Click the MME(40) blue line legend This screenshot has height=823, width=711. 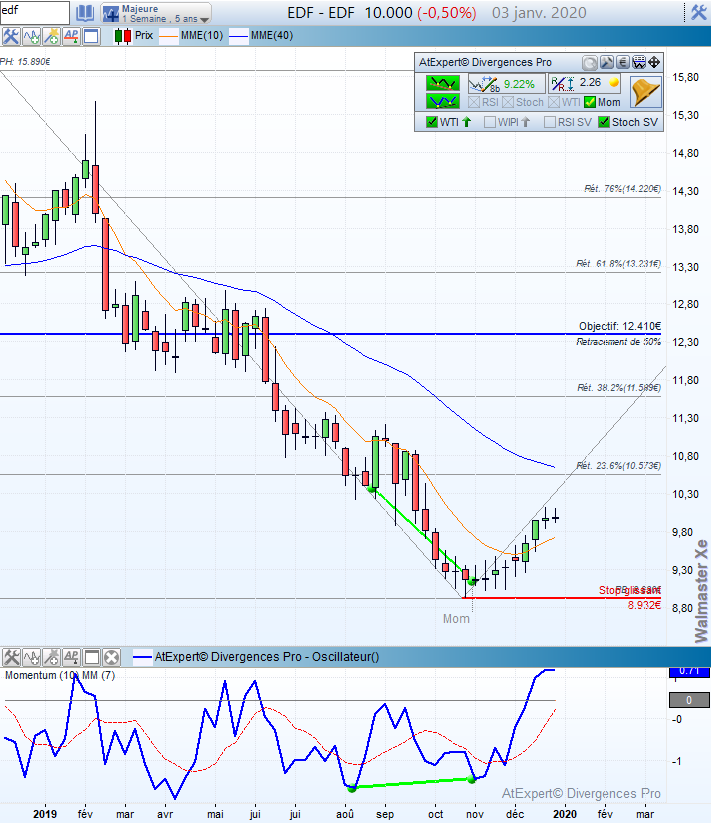click(261, 36)
